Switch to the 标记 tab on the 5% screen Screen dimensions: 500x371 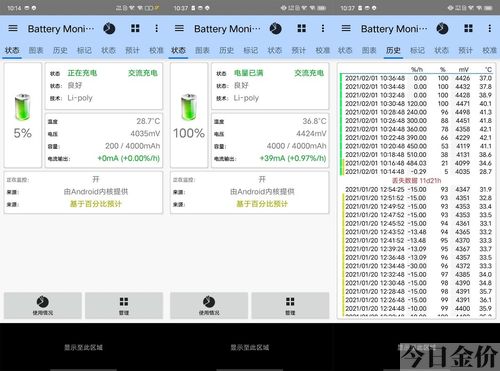coord(84,50)
